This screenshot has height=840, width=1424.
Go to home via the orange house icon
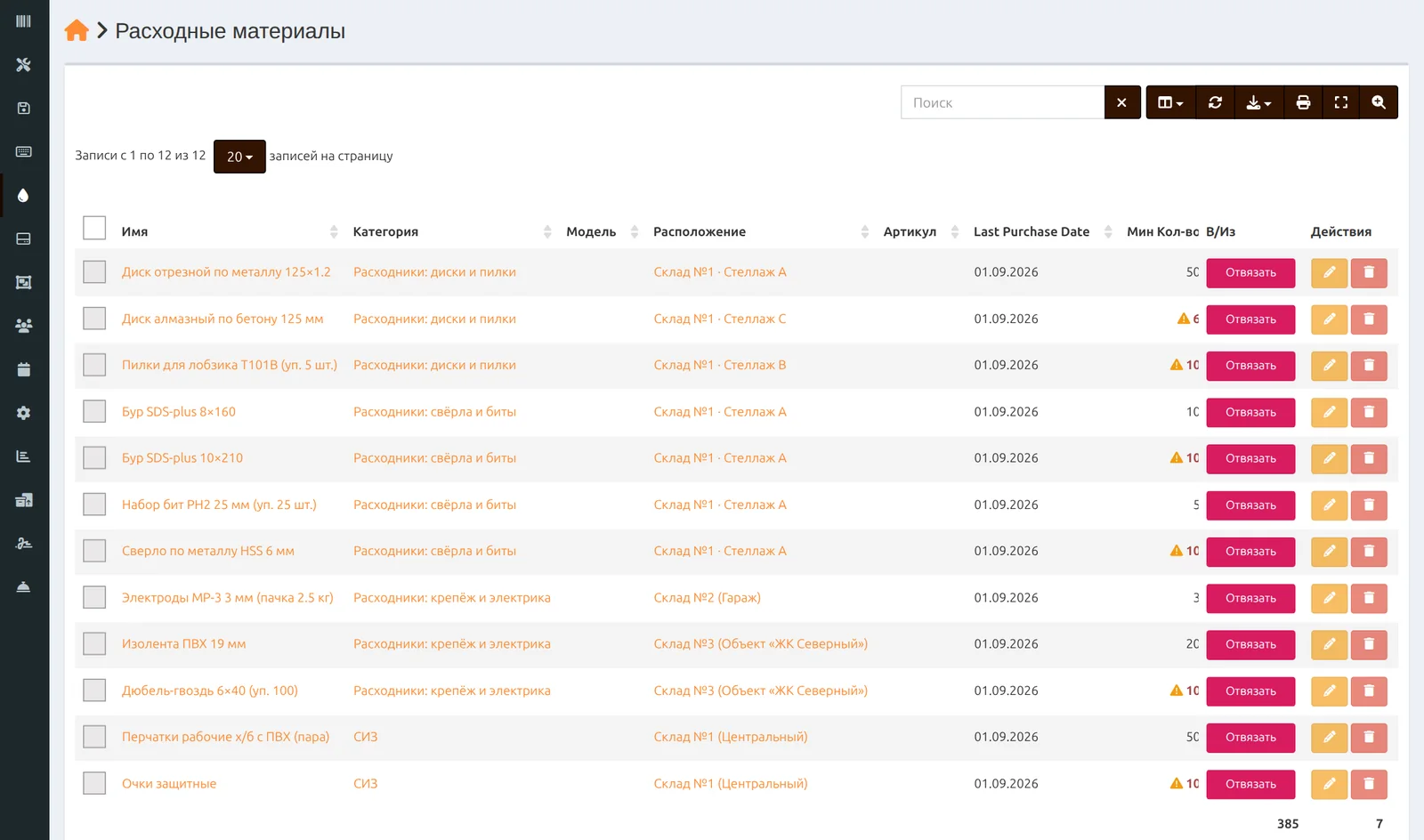coord(77,31)
